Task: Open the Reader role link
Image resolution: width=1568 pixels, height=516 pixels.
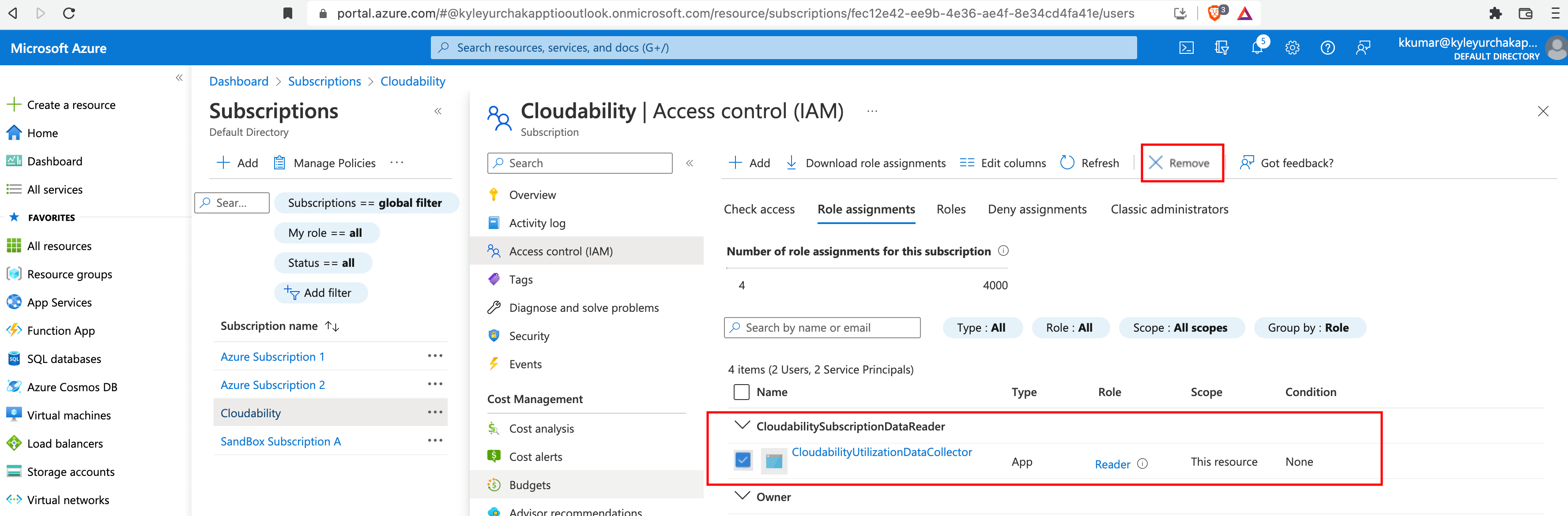Action: (x=1112, y=464)
